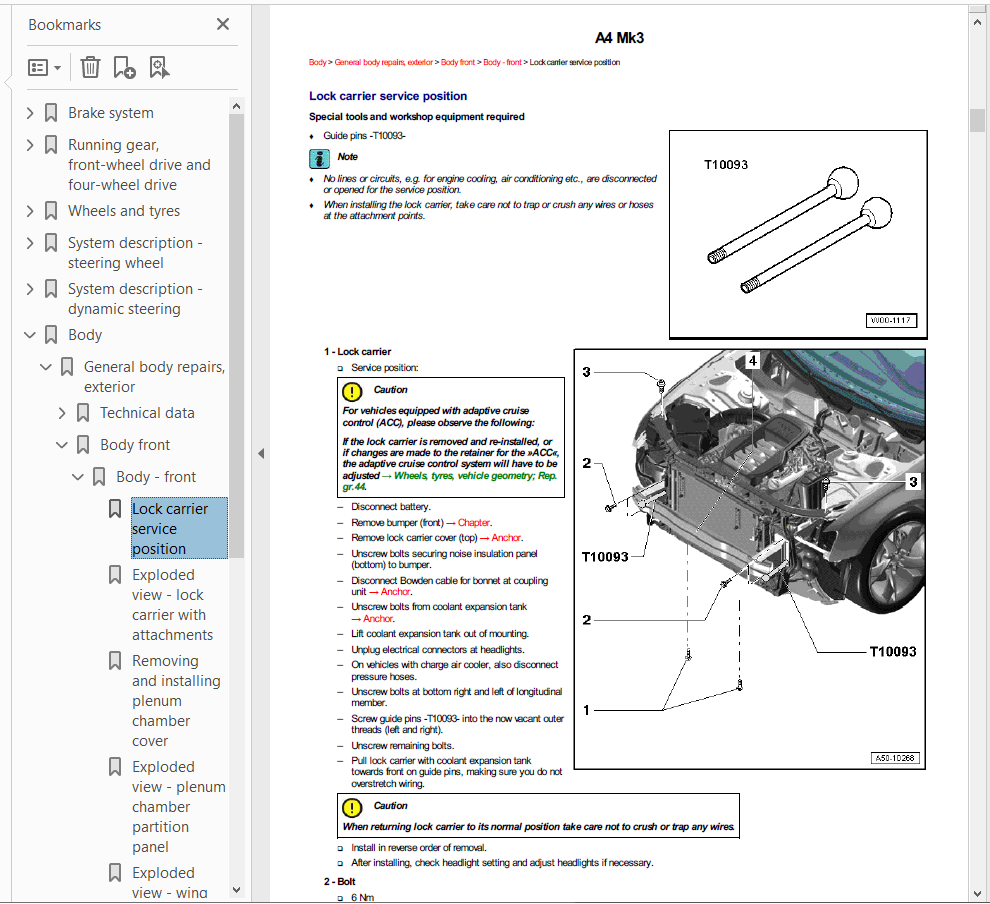Open Exploded view - plenum chamber partition panel

coord(179,807)
